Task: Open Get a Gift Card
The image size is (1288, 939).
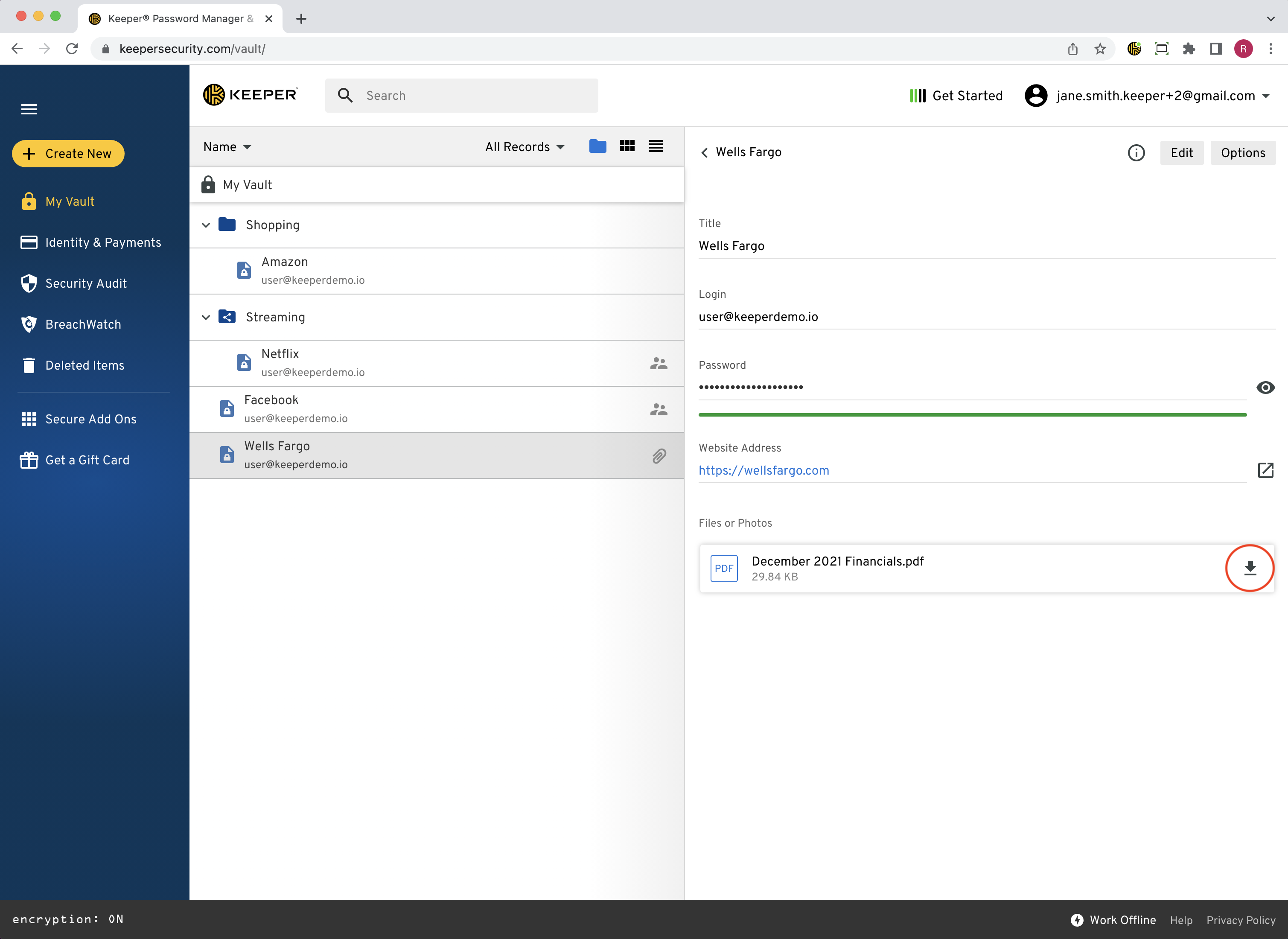Action: tap(74, 460)
